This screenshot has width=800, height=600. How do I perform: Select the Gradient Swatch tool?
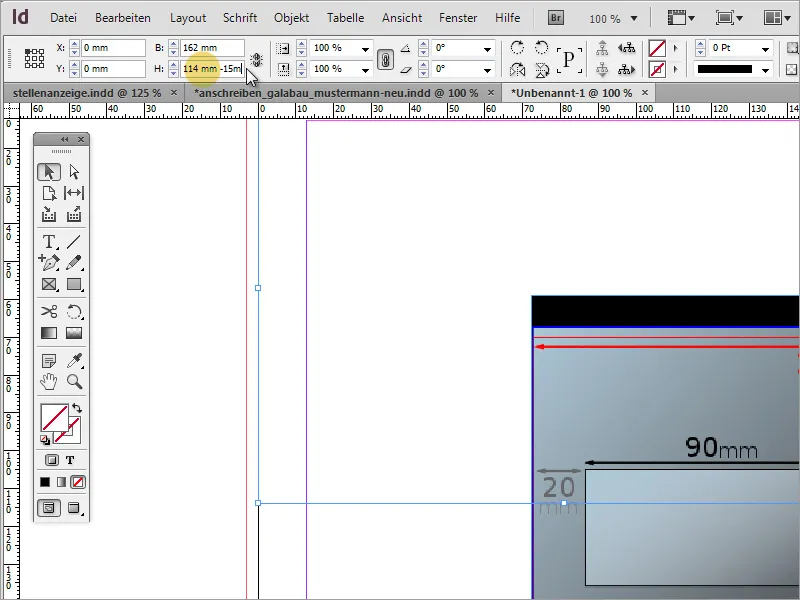pyautogui.click(x=49, y=333)
